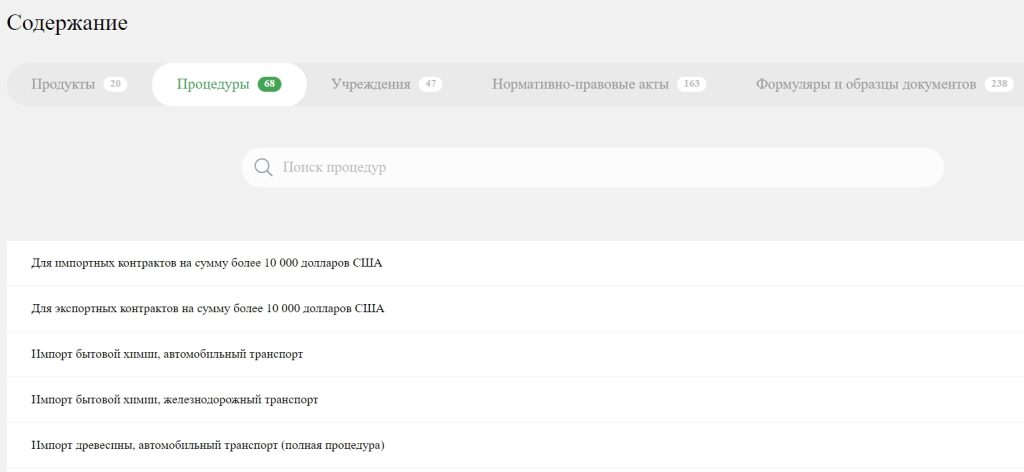Screen dimensions: 1024x472
Task: Open the Нормативно-правовые акты tab
Action: pos(599,84)
